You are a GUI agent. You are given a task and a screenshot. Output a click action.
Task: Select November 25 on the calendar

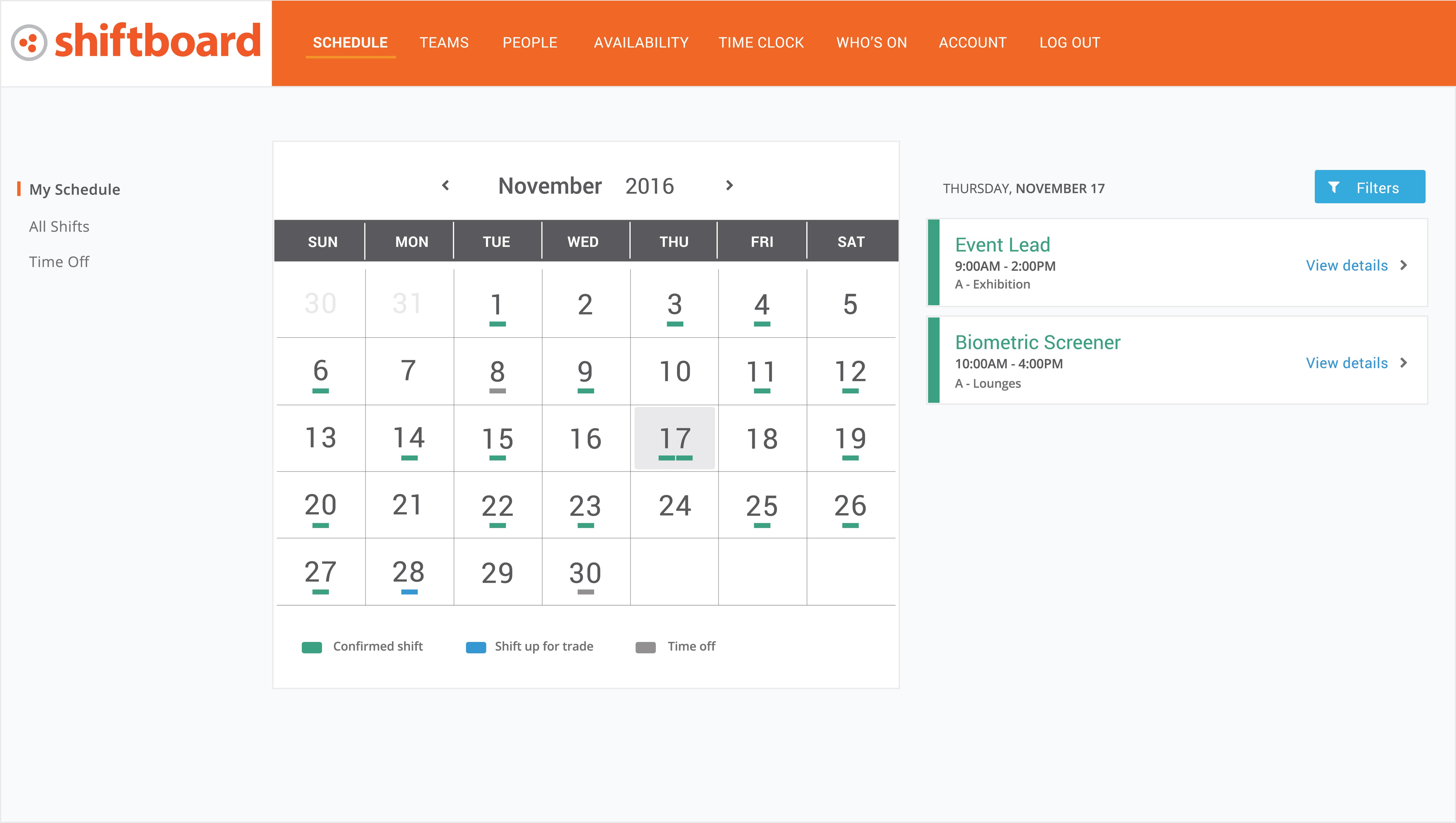(762, 505)
